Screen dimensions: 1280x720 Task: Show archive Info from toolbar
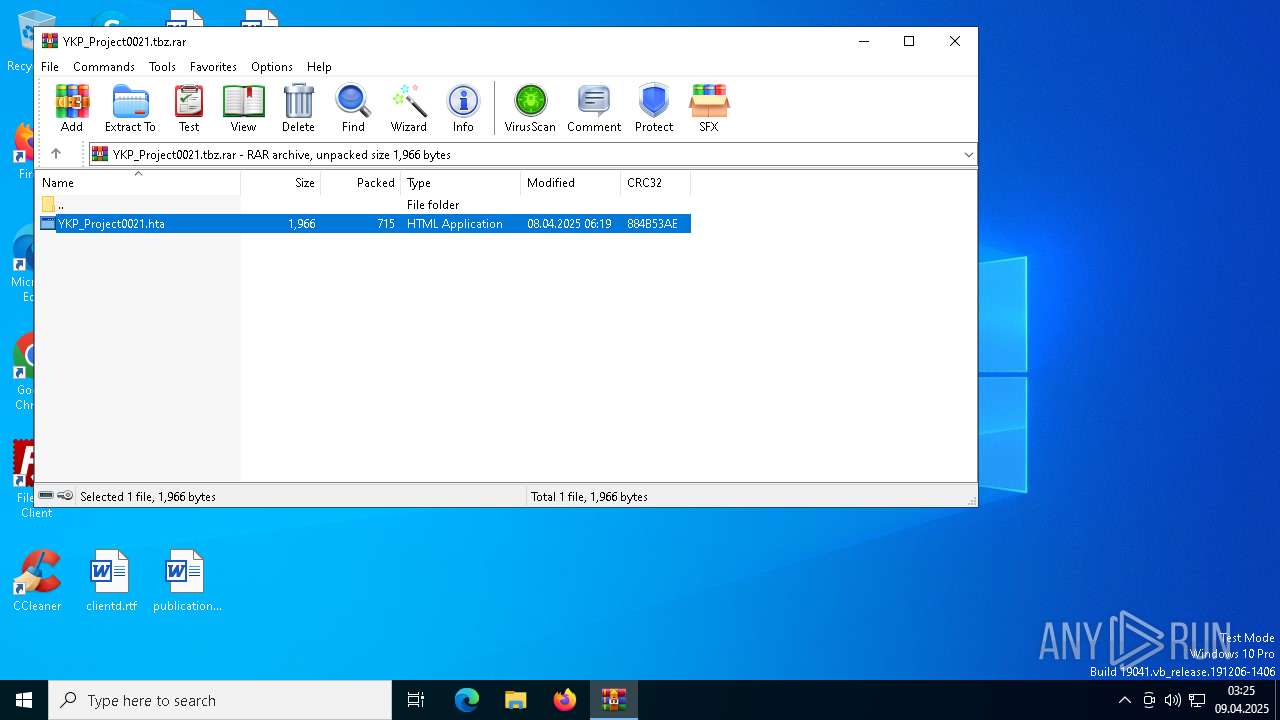463,108
